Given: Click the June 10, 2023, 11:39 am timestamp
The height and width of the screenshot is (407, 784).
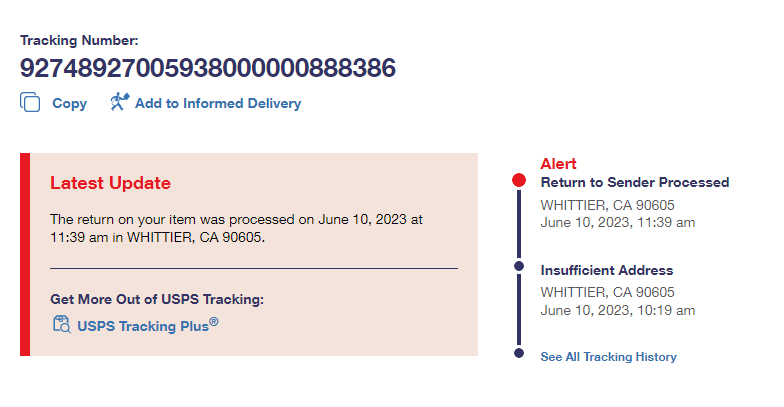Looking at the screenshot, I should coord(617,222).
